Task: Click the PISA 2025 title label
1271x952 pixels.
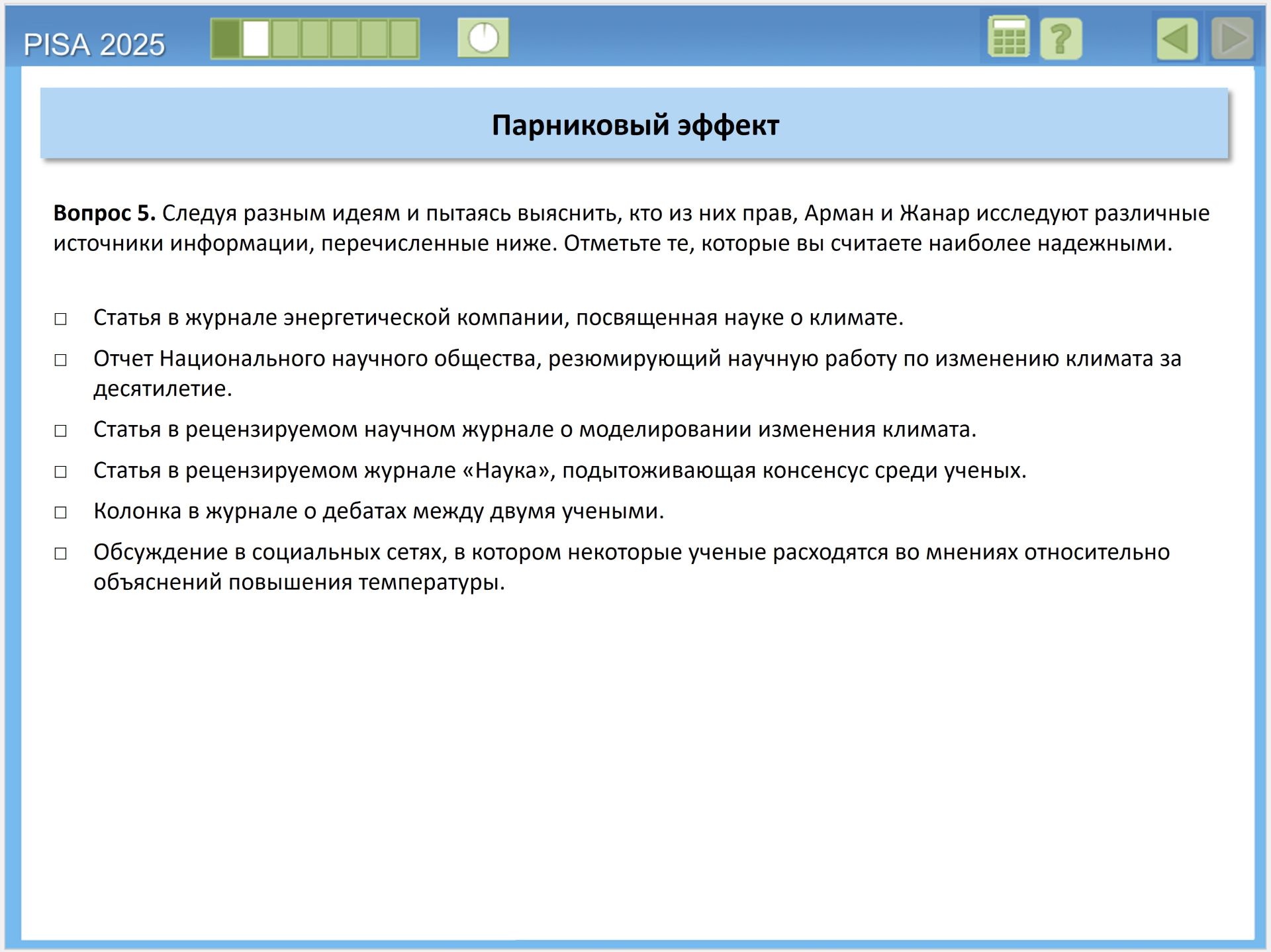Action: pyautogui.click(x=94, y=45)
